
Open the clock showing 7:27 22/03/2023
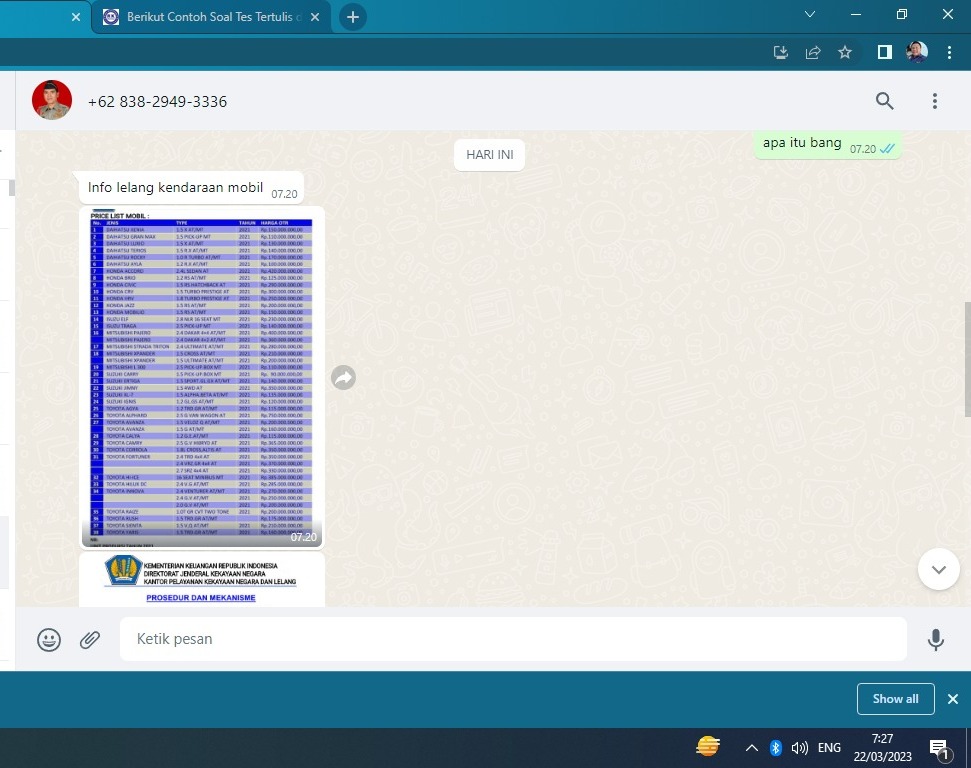pos(882,748)
